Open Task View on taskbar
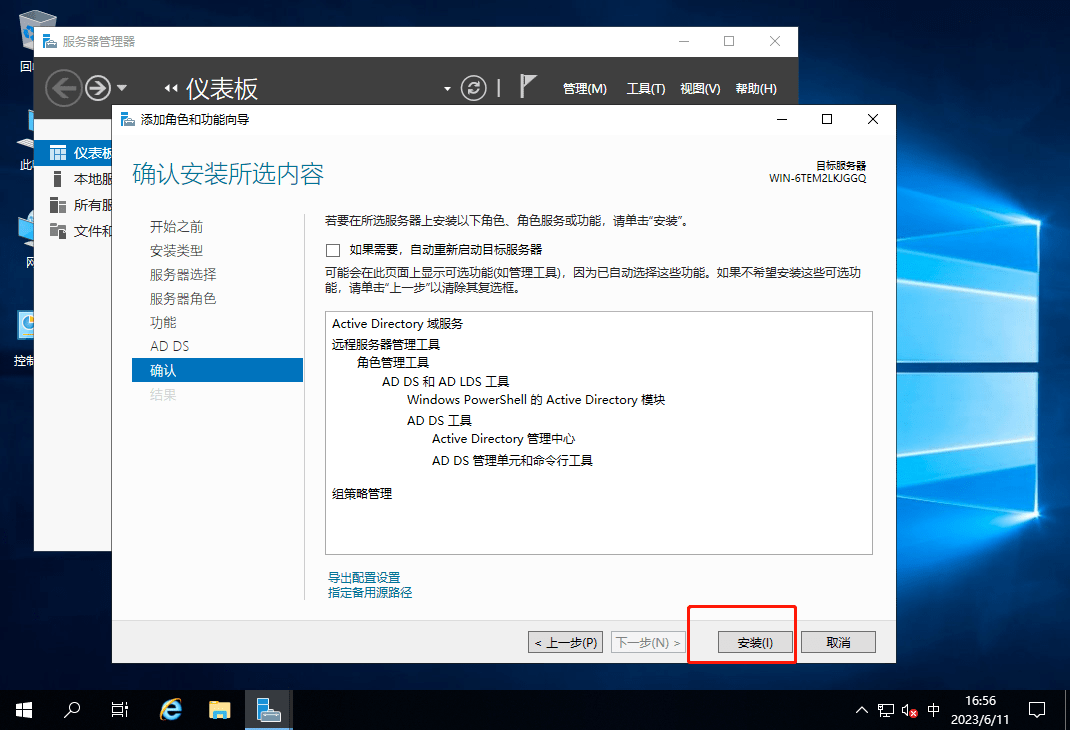The height and width of the screenshot is (730, 1070). [x=119, y=710]
